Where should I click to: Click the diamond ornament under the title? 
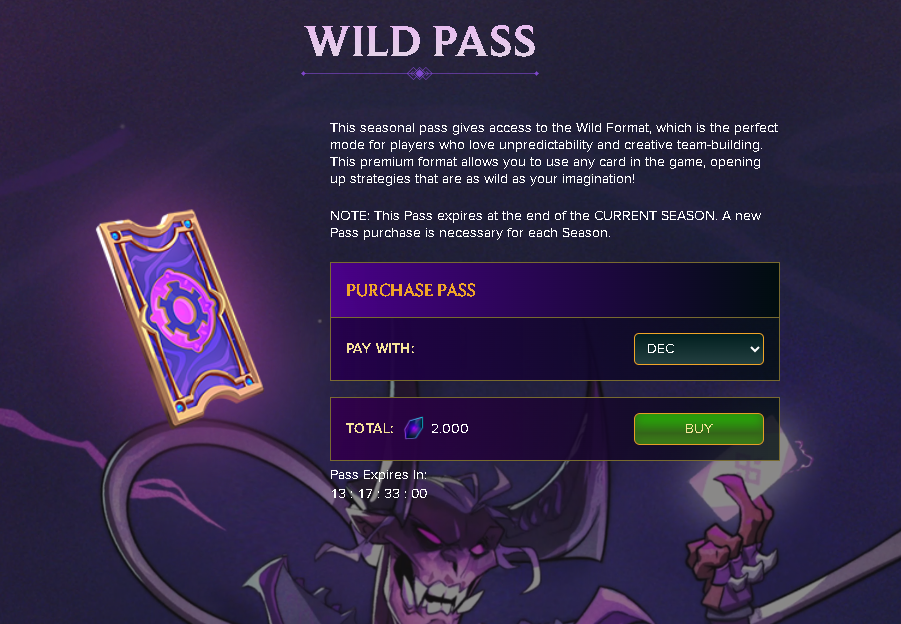pos(419,74)
